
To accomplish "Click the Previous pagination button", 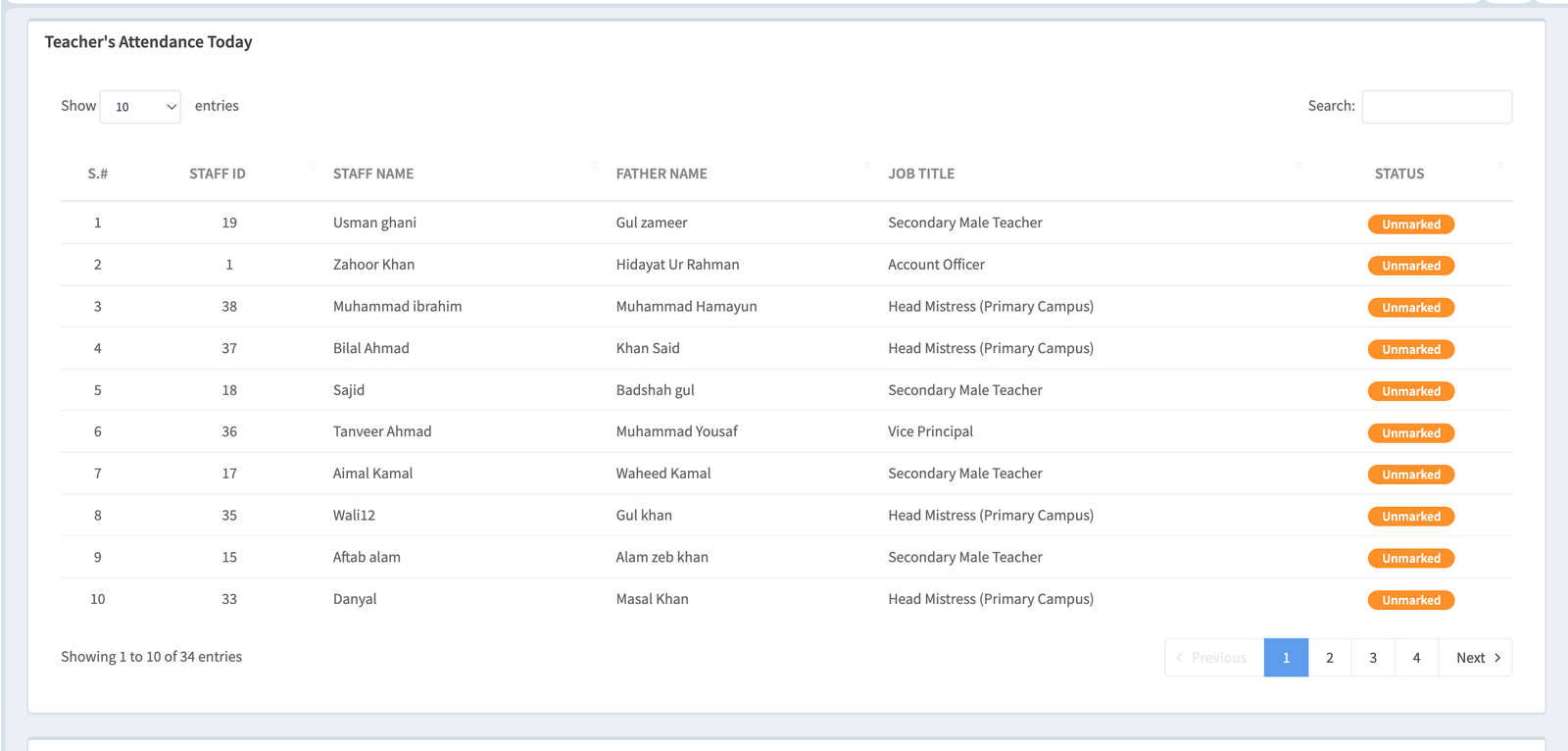I will (1214, 658).
